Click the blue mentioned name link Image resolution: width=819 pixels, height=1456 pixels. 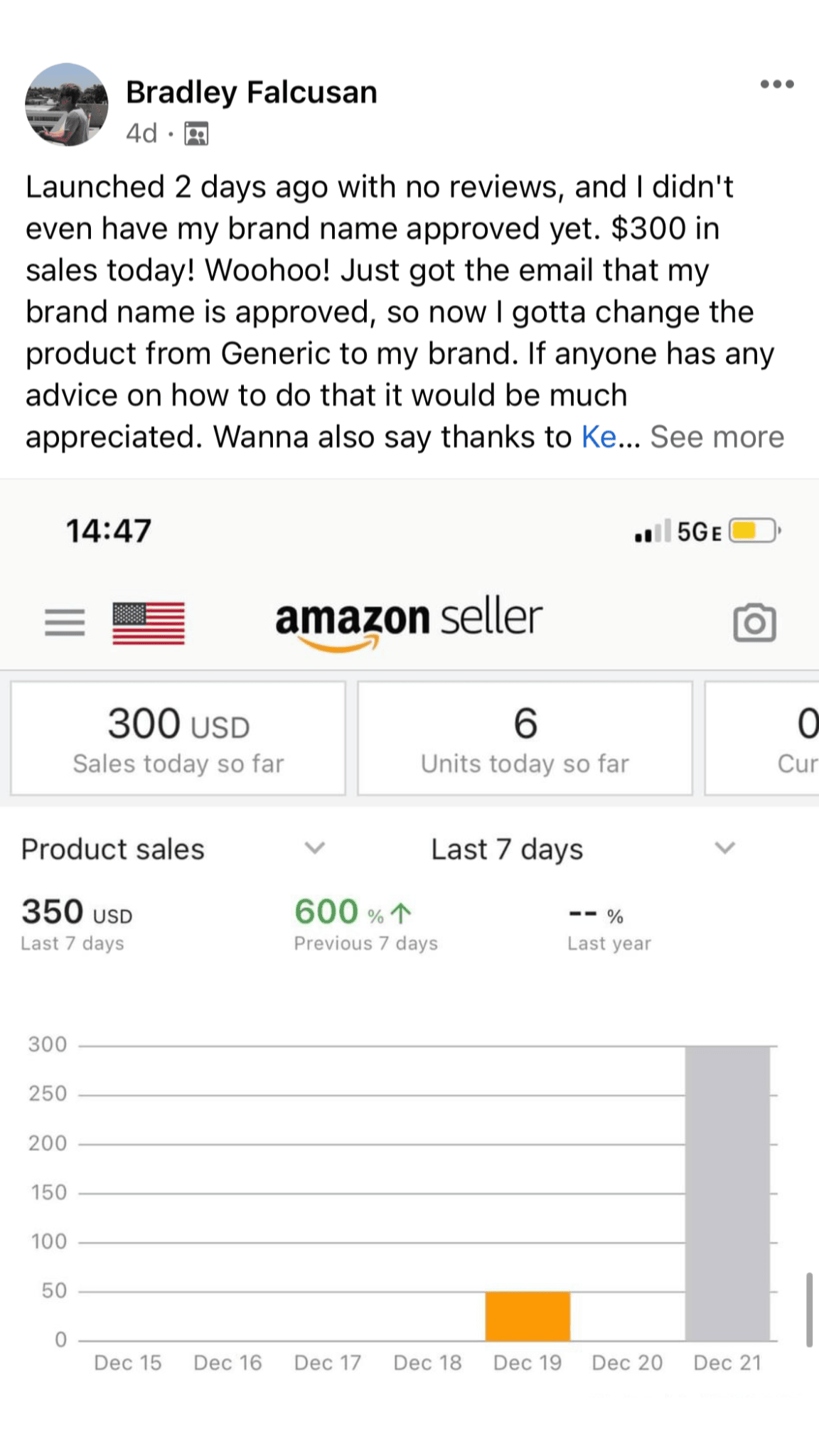tap(599, 437)
